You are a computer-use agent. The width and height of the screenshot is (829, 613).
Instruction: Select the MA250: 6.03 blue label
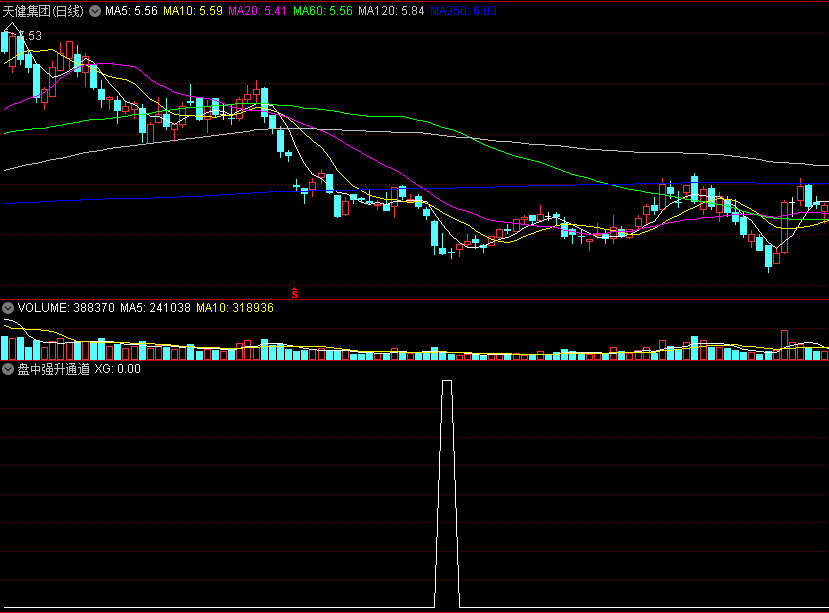coord(464,11)
